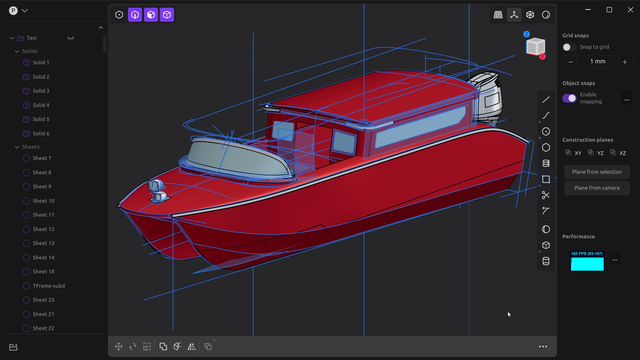
Task: Disable the Enable snapping switch
Action: click(x=569, y=98)
